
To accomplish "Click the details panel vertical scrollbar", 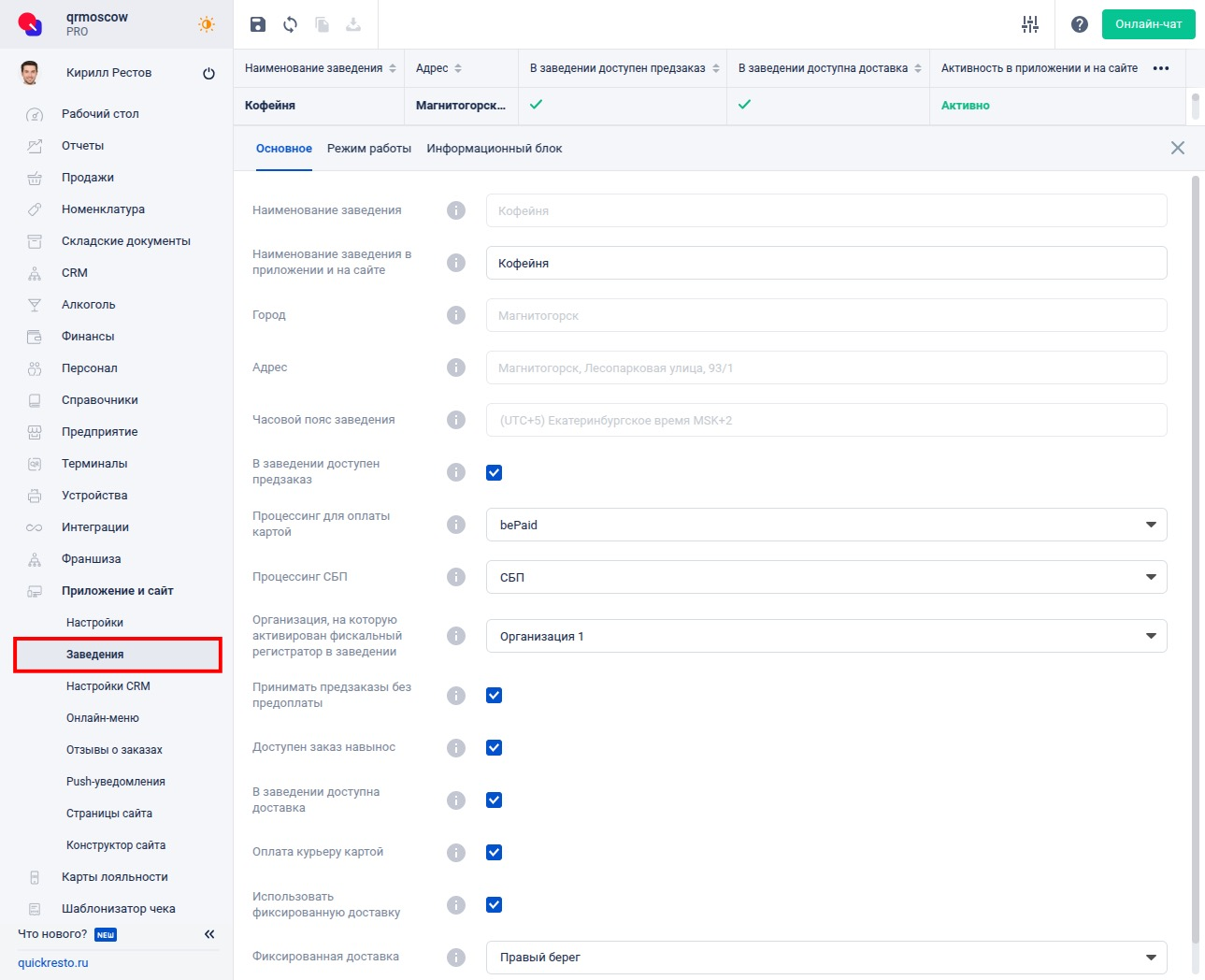I will point(1196,561).
